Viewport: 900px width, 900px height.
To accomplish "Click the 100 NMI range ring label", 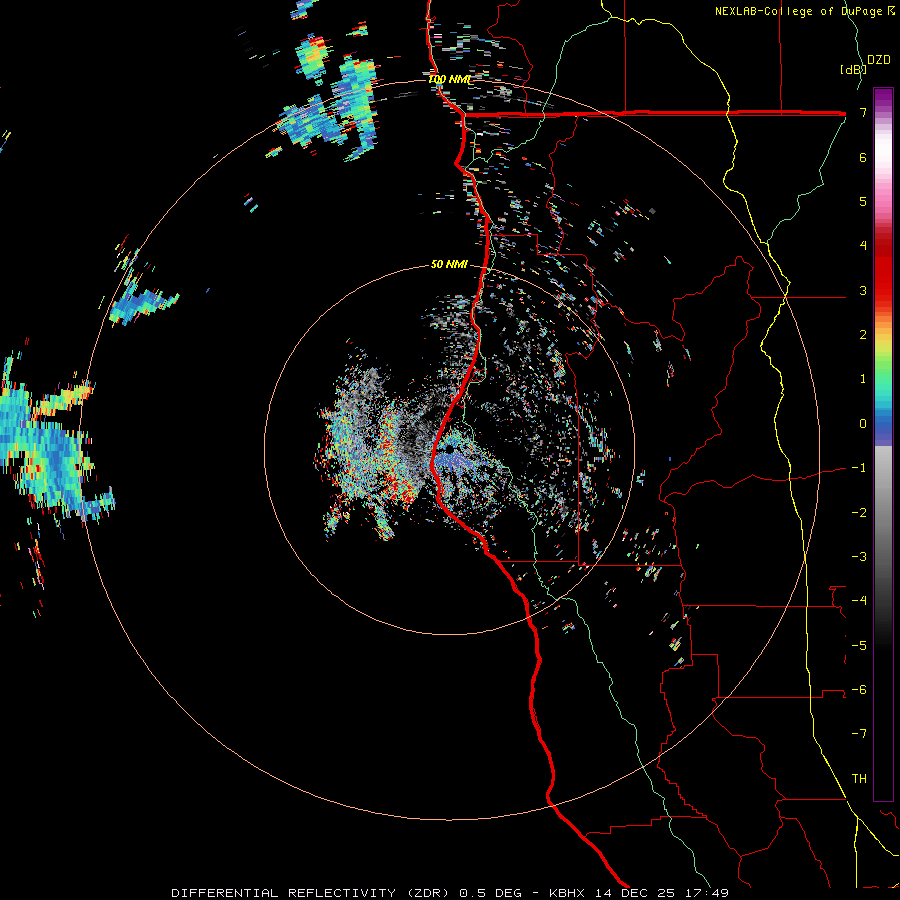I will point(449,79).
